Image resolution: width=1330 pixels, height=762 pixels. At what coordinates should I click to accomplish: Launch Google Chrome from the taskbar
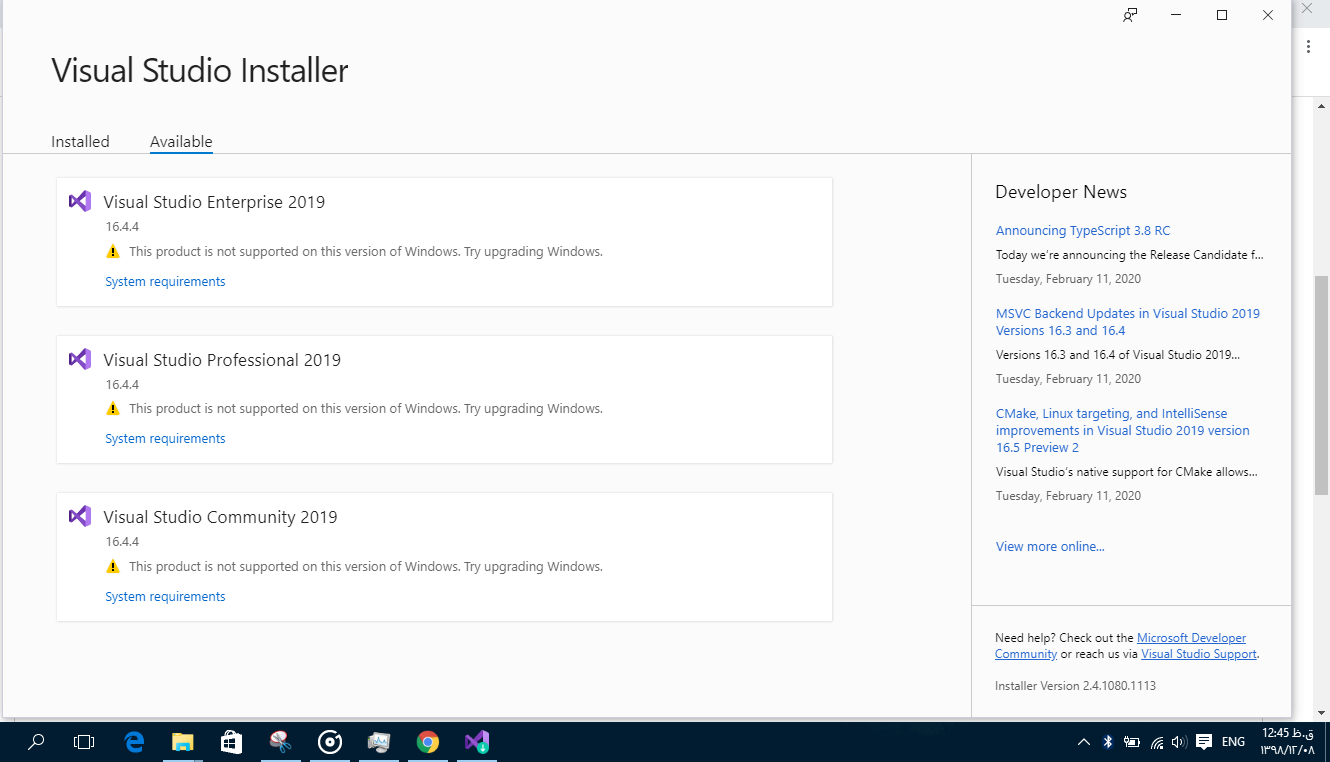pyautogui.click(x=428, y=742)
